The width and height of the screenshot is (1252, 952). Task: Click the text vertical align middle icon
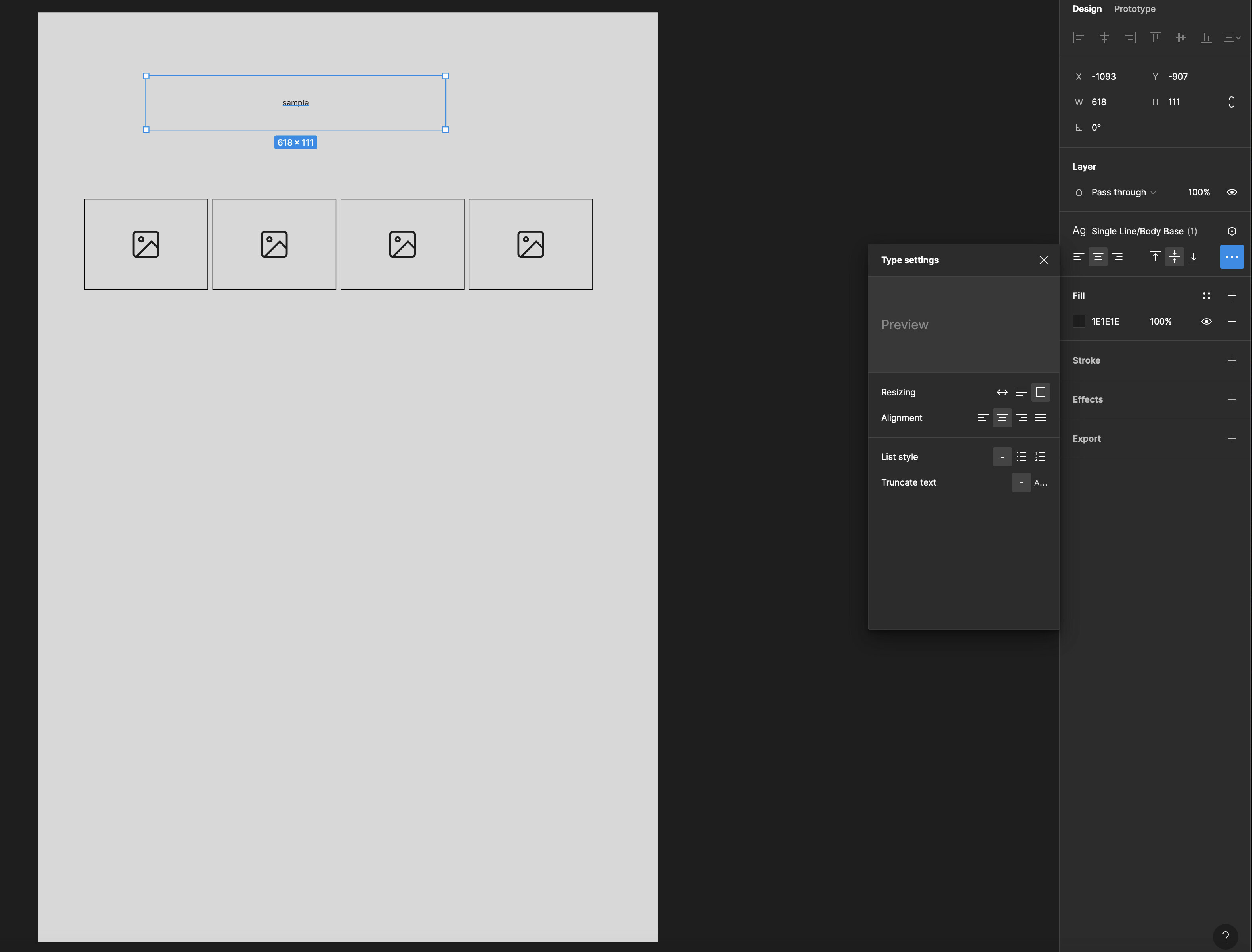[1175, 258]
